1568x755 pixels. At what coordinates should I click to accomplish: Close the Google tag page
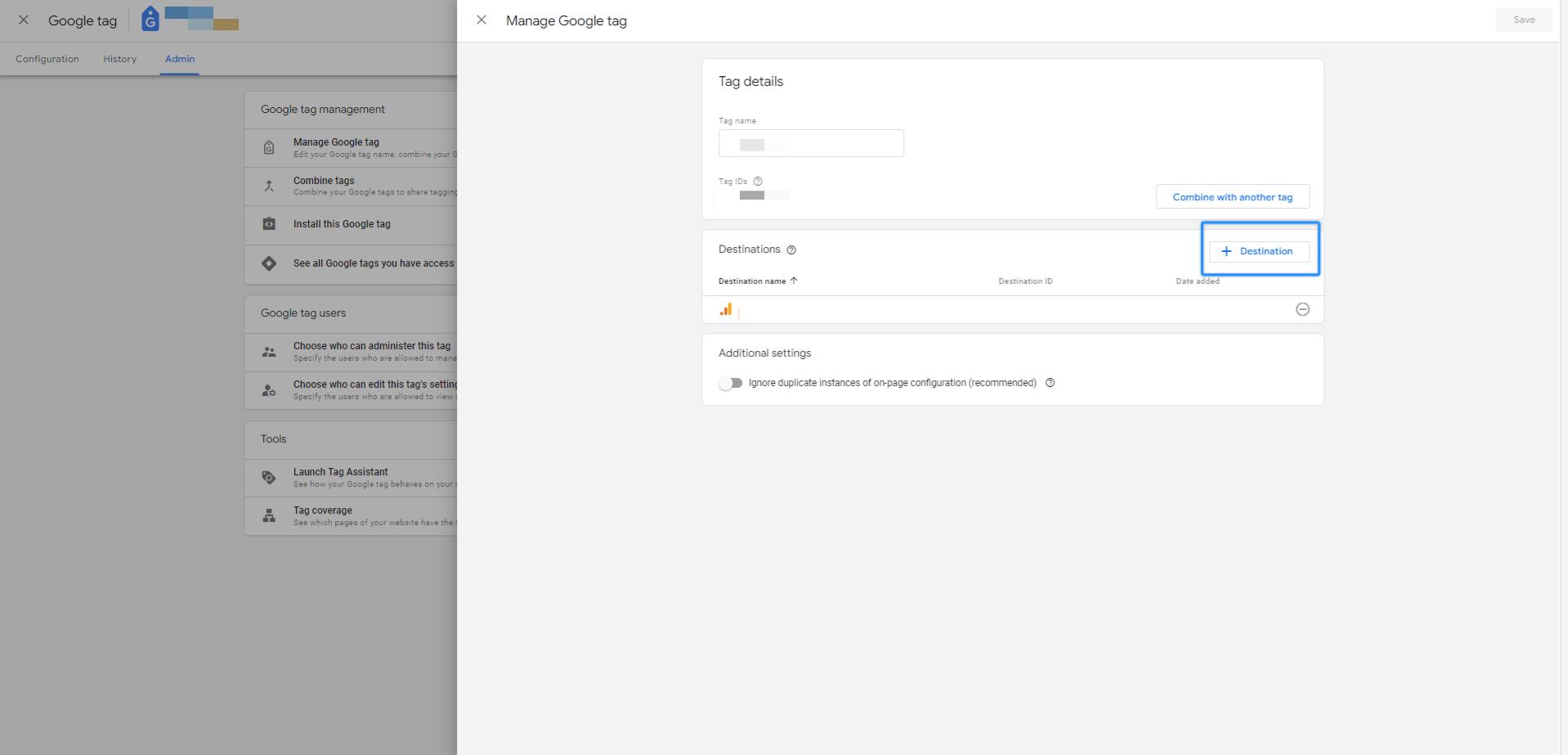[24, 20]
